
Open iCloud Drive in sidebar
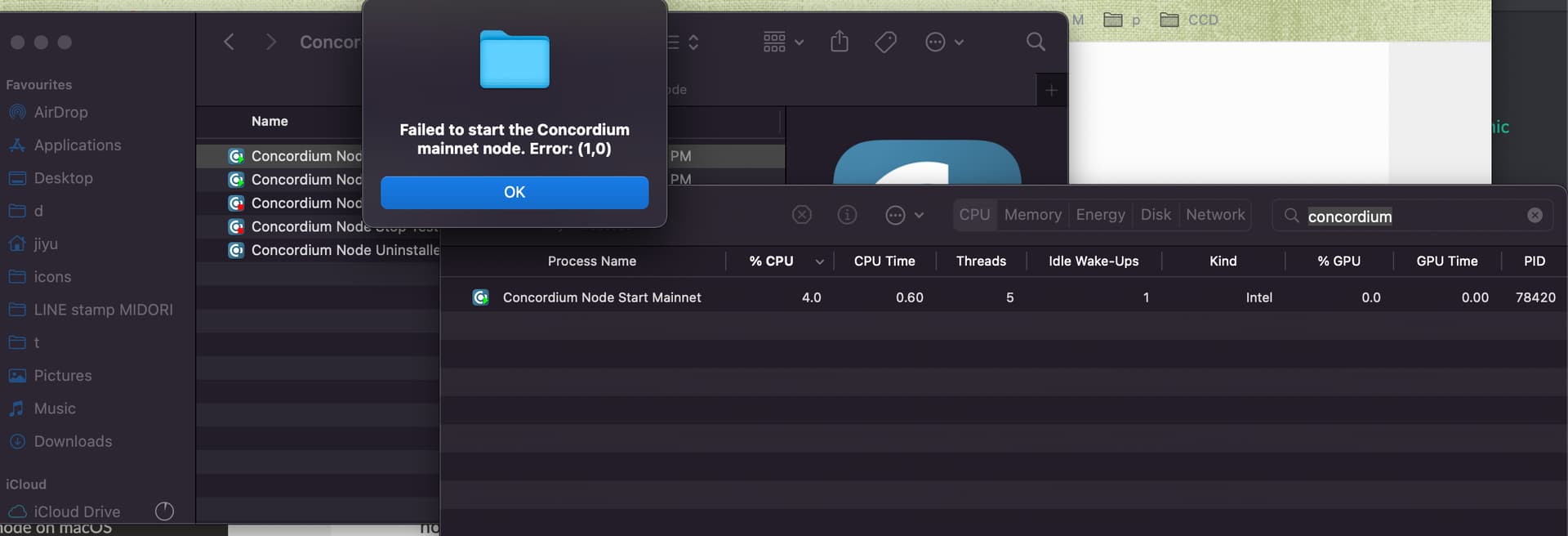[65, 511]
